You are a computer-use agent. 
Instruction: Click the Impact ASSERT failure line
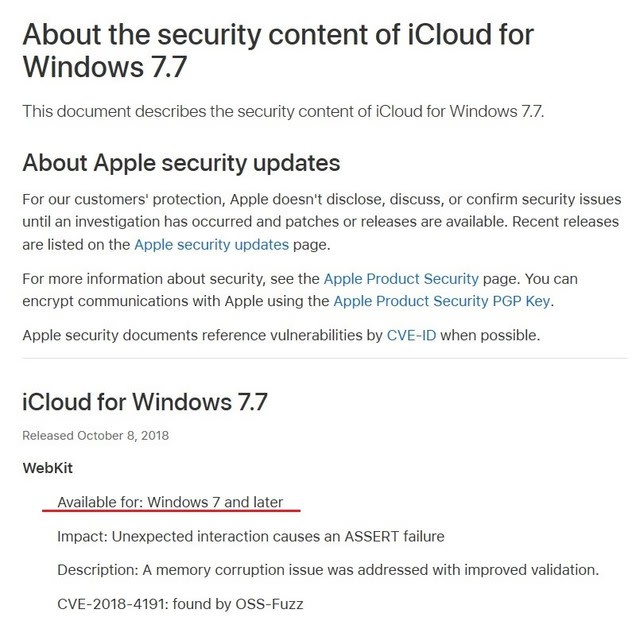click(x=251, y=536)
